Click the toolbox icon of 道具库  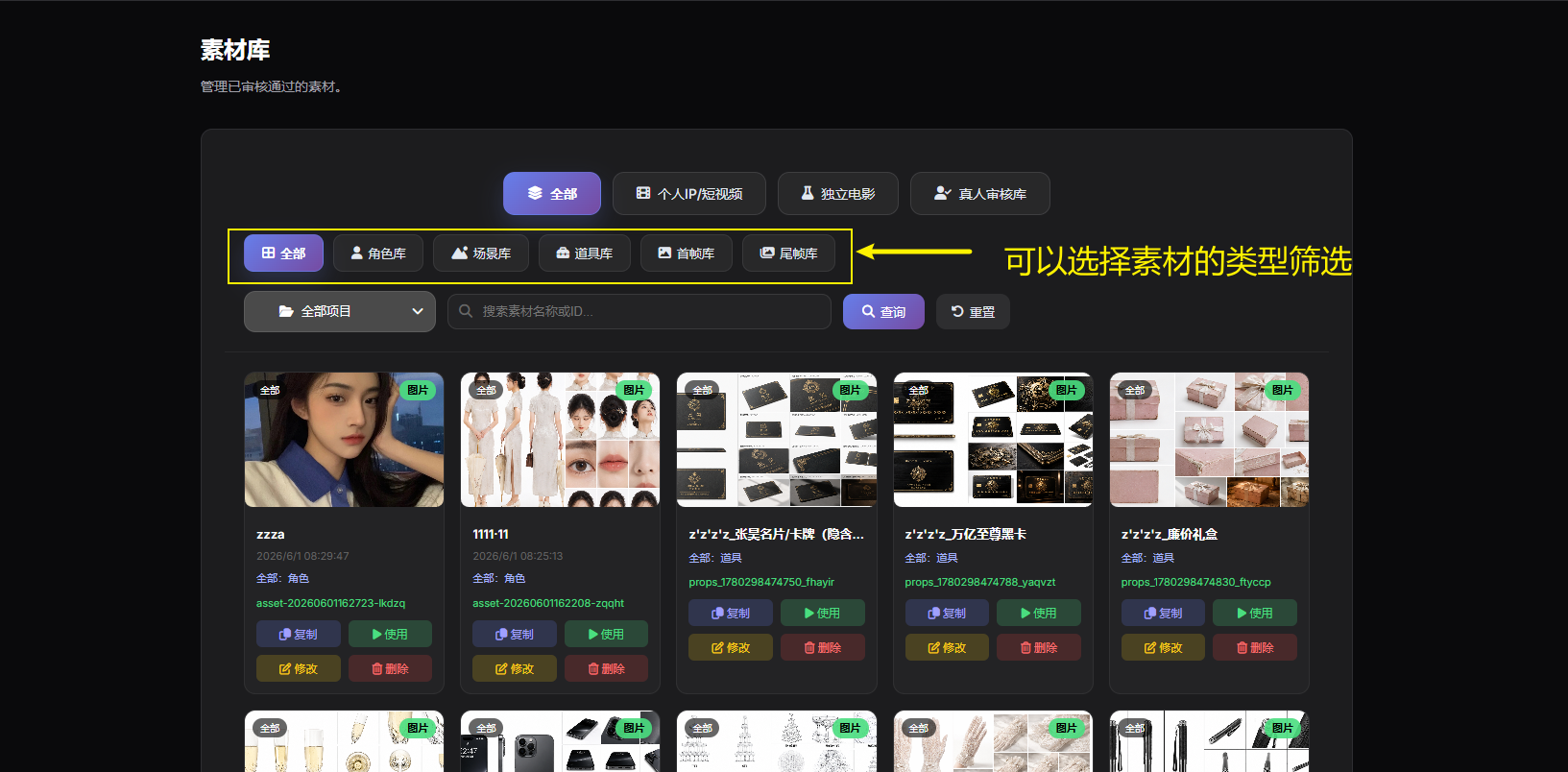click(x=563, y=253)
